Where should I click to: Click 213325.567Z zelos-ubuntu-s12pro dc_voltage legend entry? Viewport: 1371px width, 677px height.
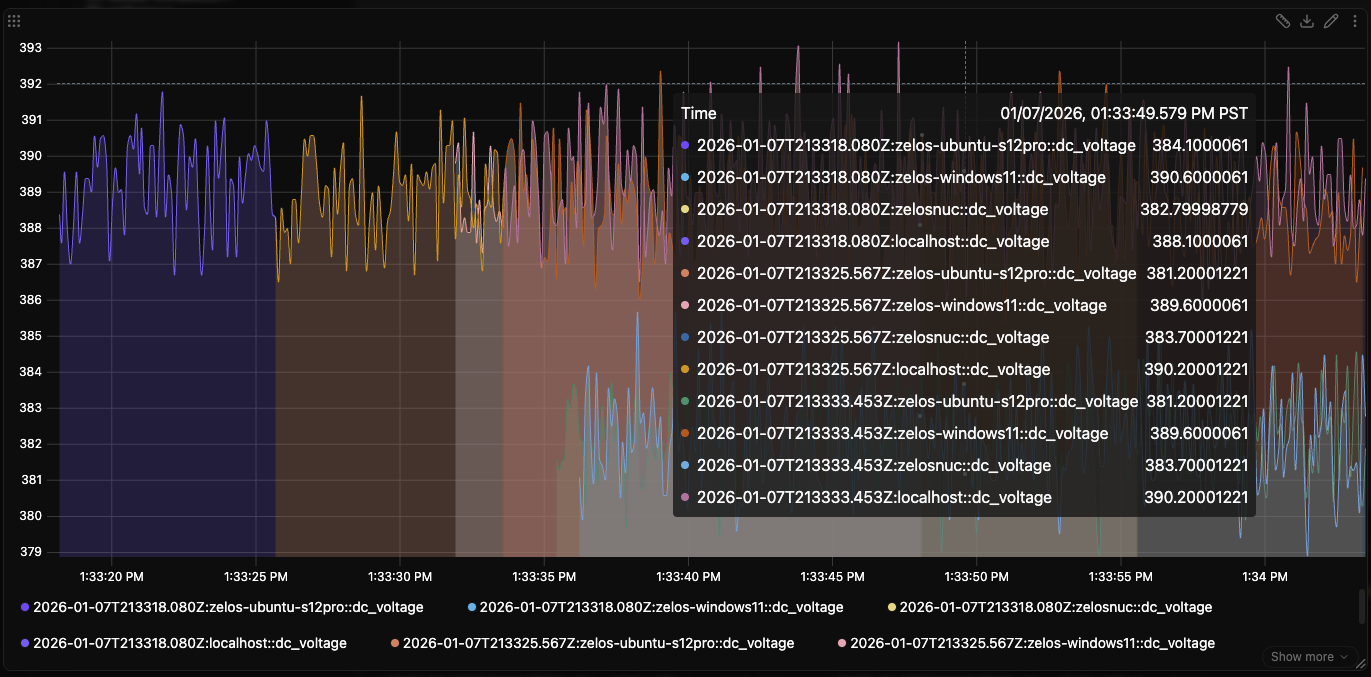(x=598, y=643)
